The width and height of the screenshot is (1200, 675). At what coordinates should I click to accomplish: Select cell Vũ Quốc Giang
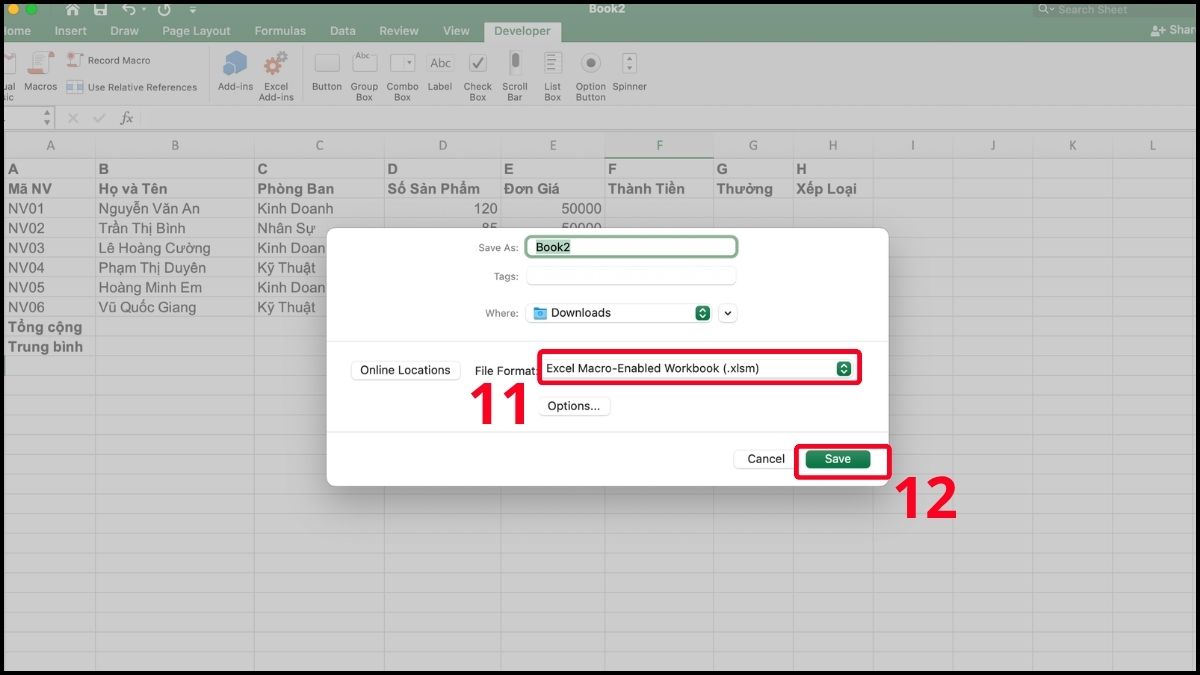tap(175, 307)
